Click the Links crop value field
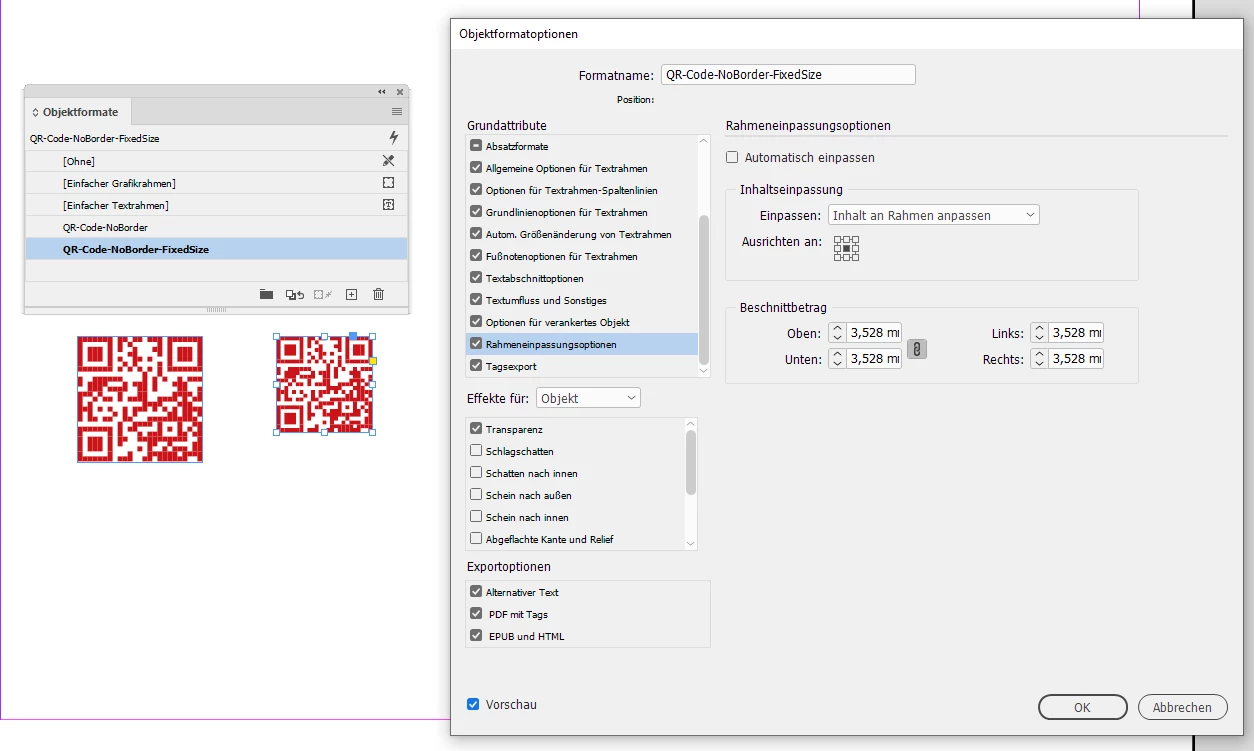The image size is (1254, 751). click(1076, 333)
